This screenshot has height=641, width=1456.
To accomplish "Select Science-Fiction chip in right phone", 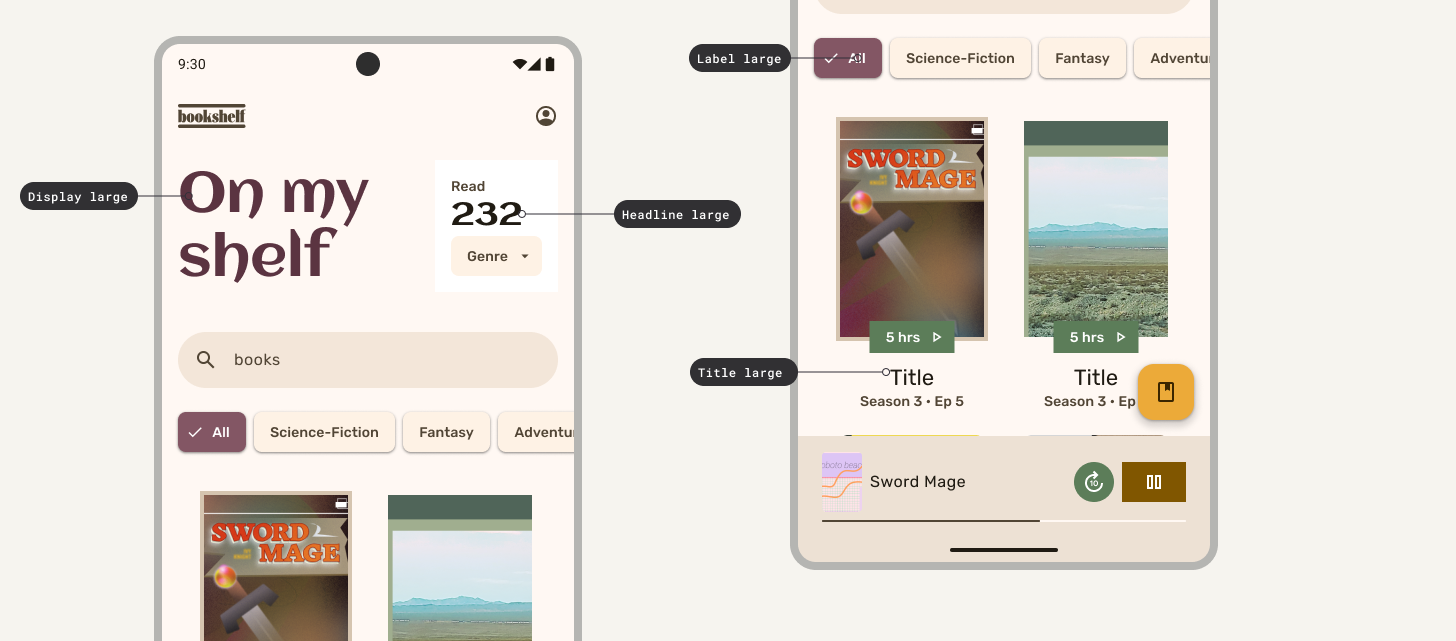I will 960,58.
